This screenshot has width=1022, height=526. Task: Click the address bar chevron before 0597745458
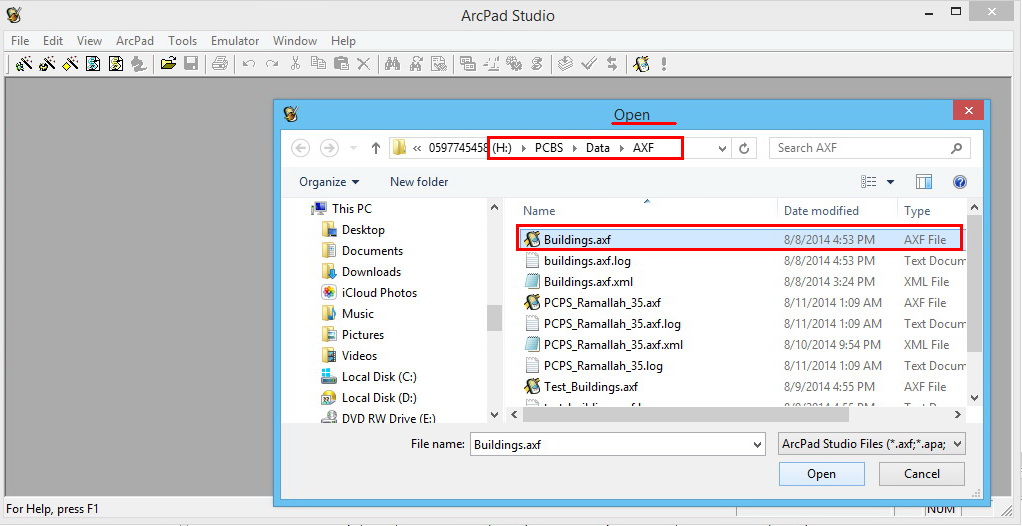417,149
